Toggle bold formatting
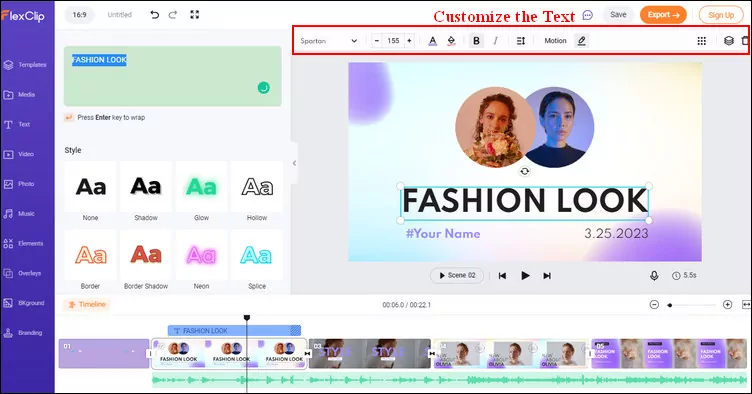 pyautogui.click(x=476, y=41)
